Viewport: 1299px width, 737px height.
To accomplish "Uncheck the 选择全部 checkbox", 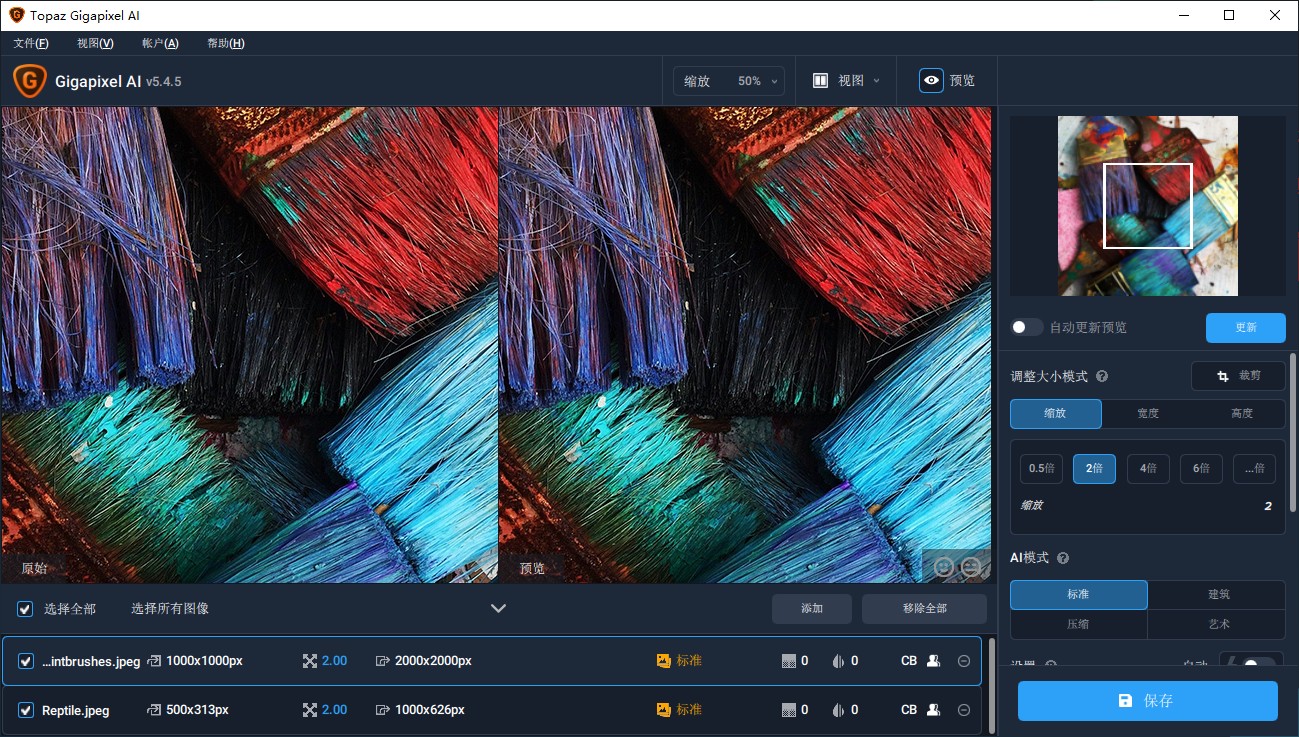I will [x=23, y=608].
